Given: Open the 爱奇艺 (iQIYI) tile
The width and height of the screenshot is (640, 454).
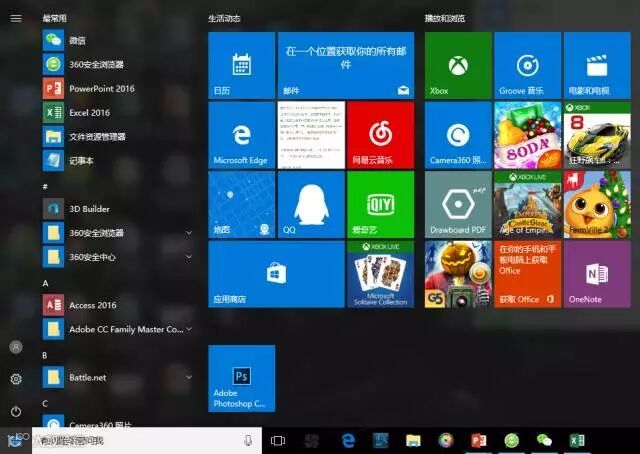Looking at the screenshot, I should pos(380,205).
